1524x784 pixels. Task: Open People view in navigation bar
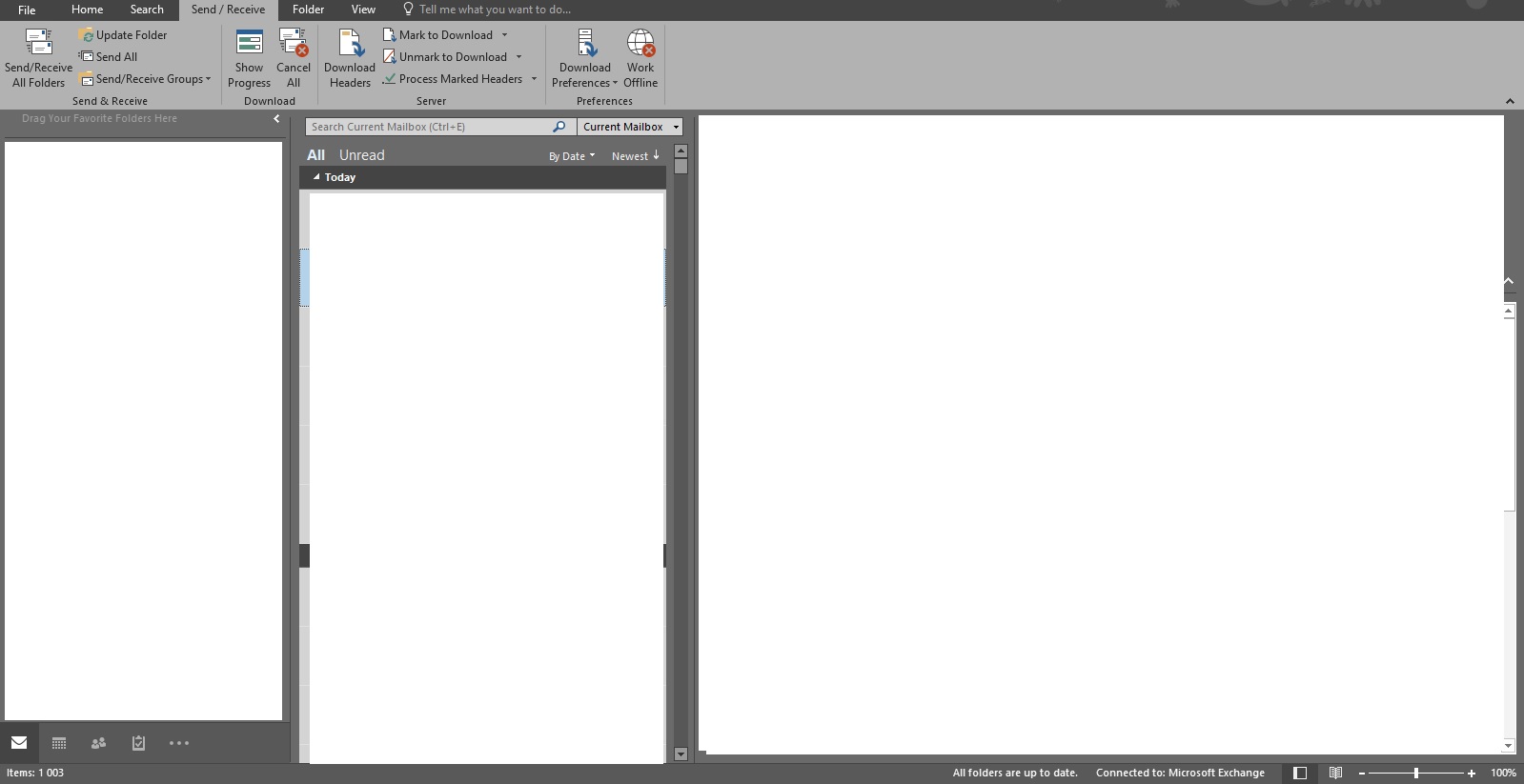coord(98,743)
